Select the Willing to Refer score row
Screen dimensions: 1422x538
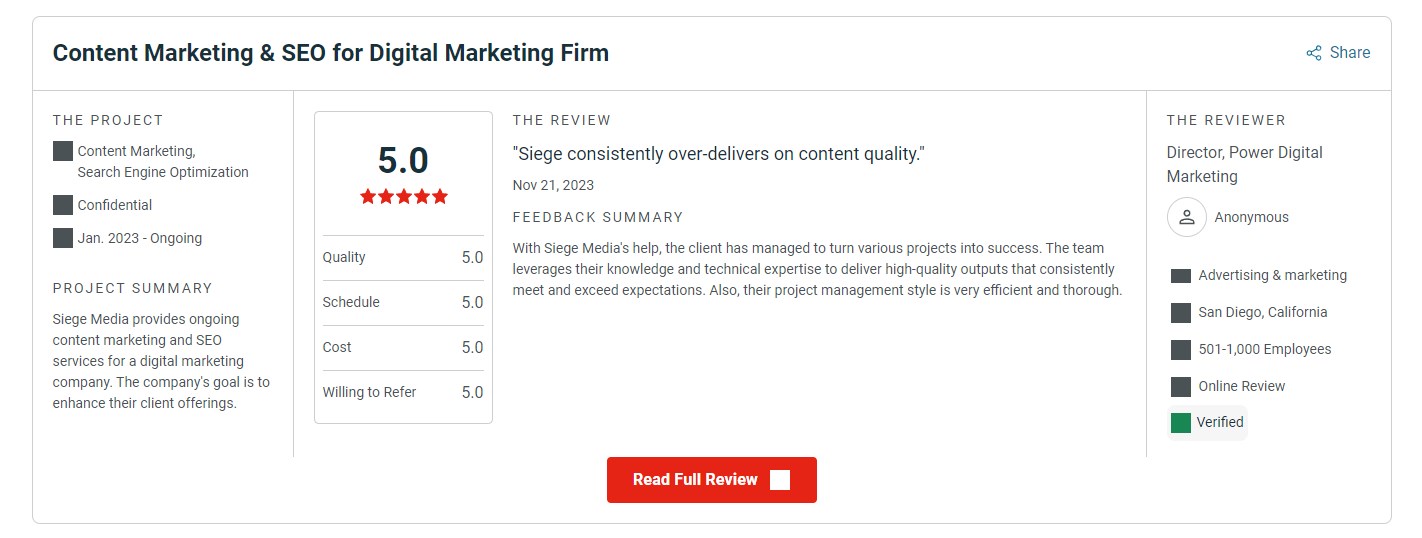[403, 393]
